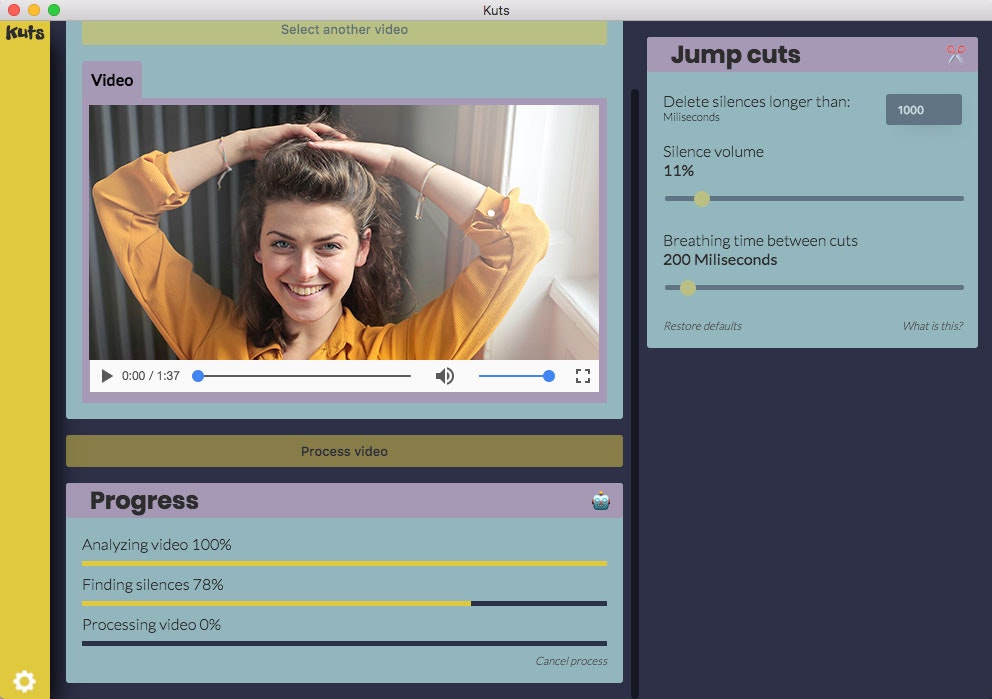Viewport: 992px width, 699px height.
Task: Open the 'What is this?' link
Action: coord(932,326)
